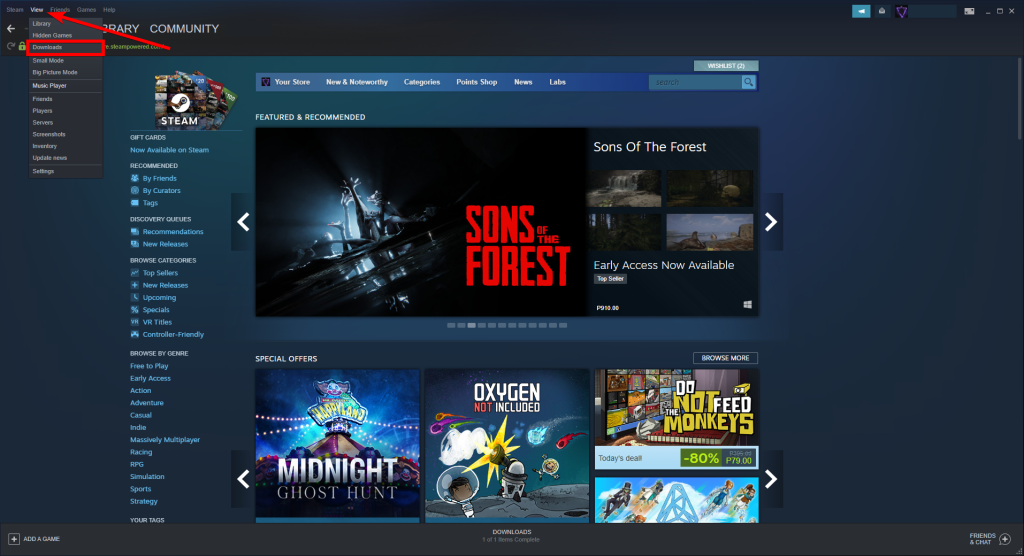
Task: Select Hidden Games menu entry
Action: pyautogui.click(x=65, y=35)
